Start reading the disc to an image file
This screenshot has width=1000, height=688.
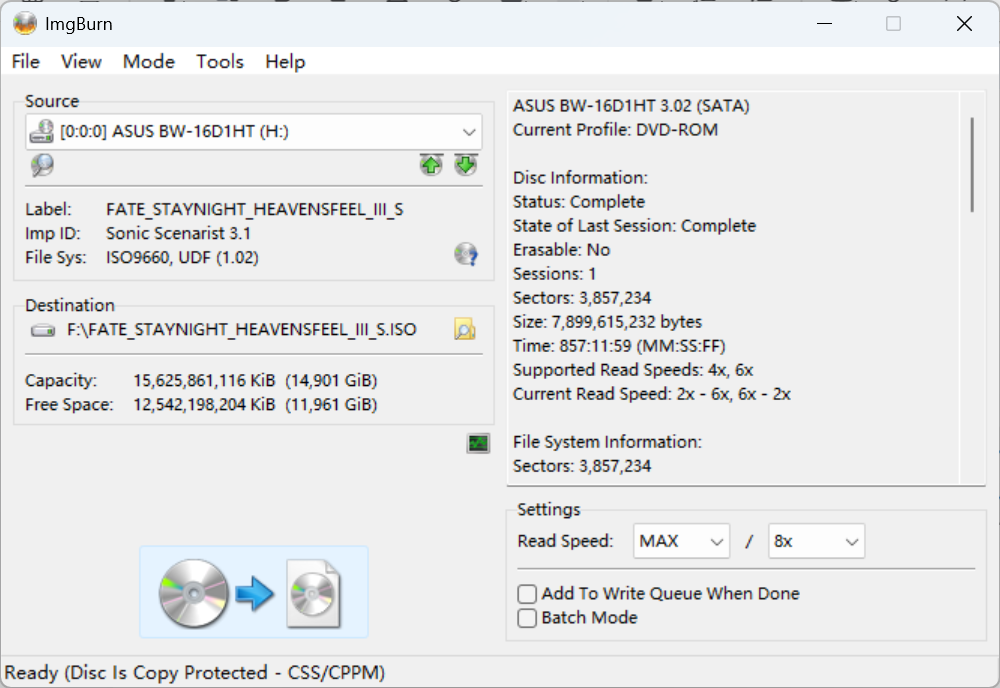click(254, 592)
